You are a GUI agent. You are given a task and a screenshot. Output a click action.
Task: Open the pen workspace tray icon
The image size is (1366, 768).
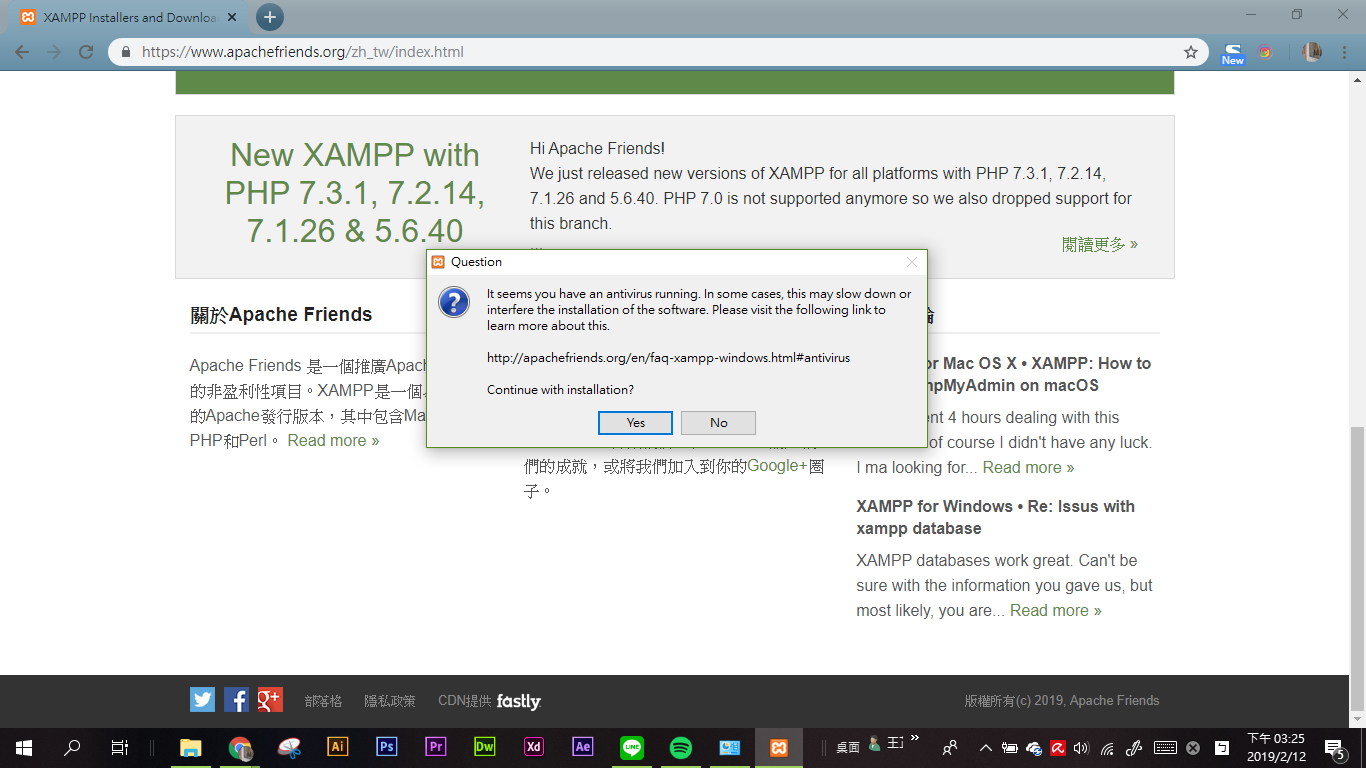[x=1134, y=747]
